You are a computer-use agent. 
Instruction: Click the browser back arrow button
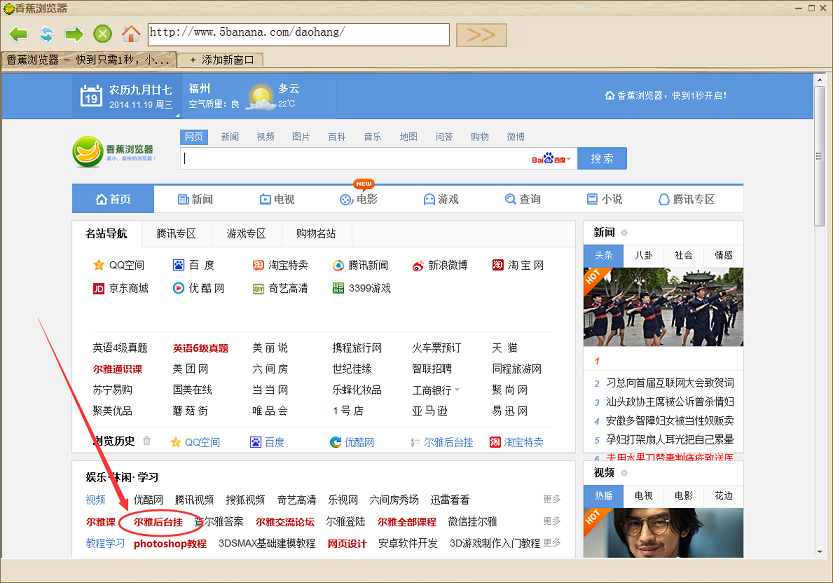[18, 34]
